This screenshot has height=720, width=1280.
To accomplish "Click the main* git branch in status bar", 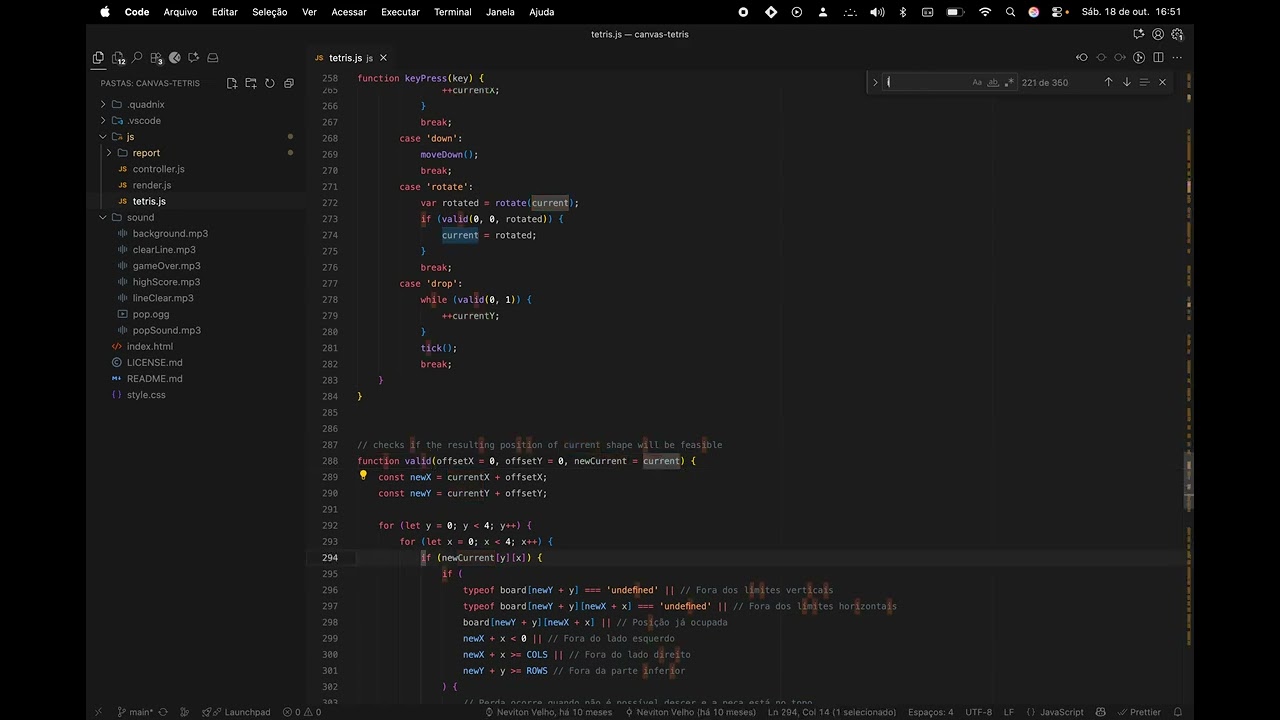I will (135, 712).
